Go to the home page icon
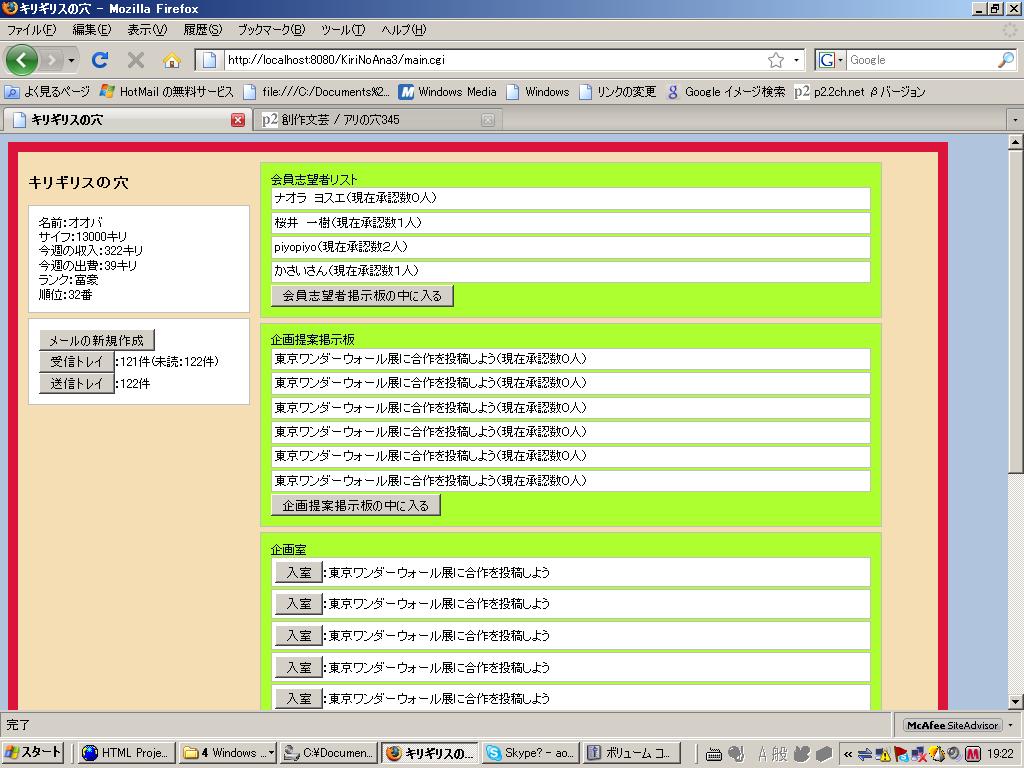Viewport: 1024px width, 768px height. coord(172,61)
